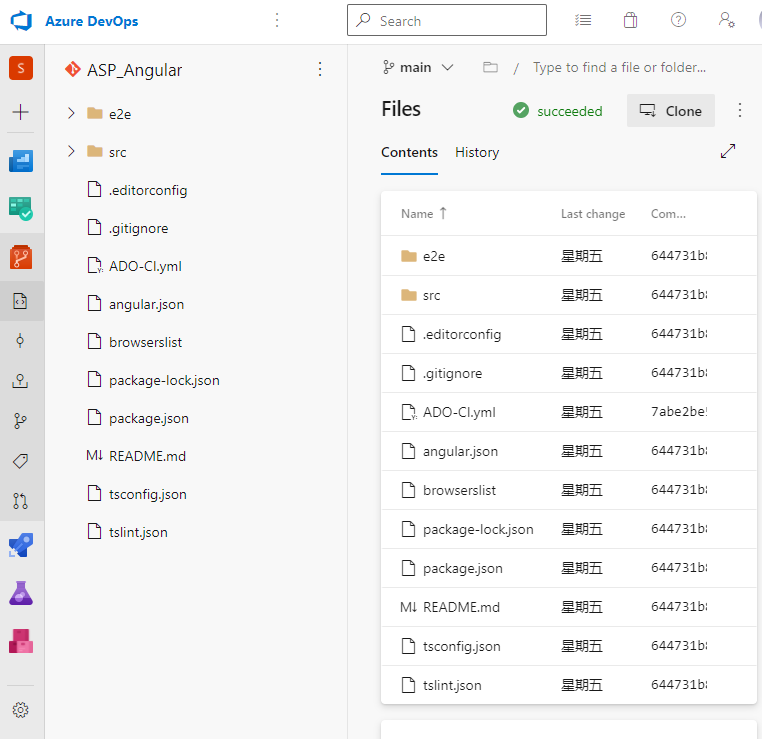Open src folder in contents table
The height and width of the screenshot is (739, 762).
[432, 295]
